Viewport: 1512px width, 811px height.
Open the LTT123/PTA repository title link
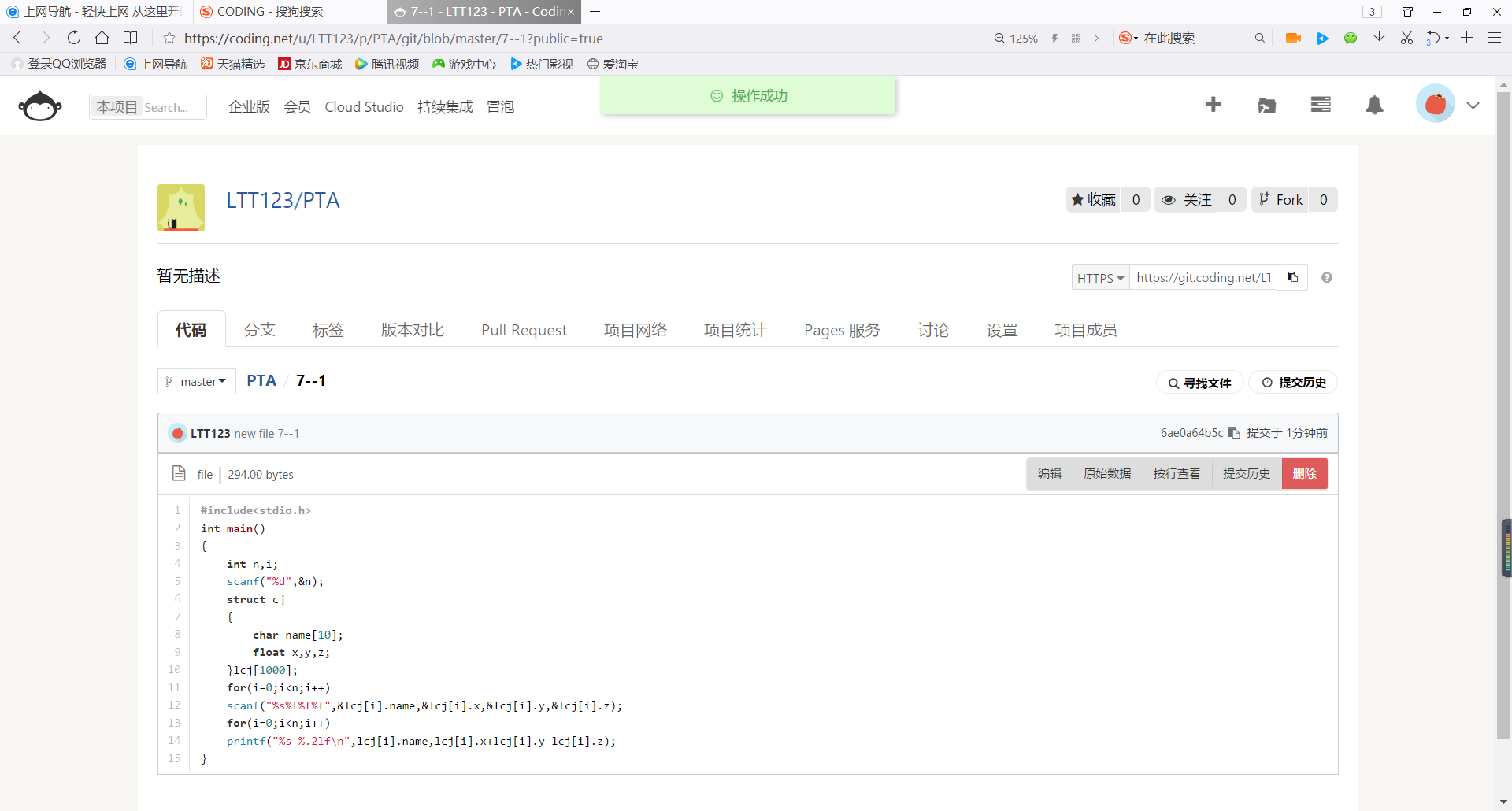283,200
